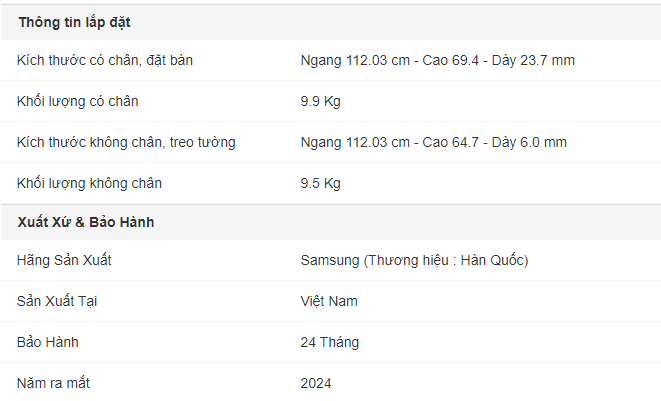Click the 'Khối lượng có chân' label
The image size is (661, 401).
[x=78, y=101]
